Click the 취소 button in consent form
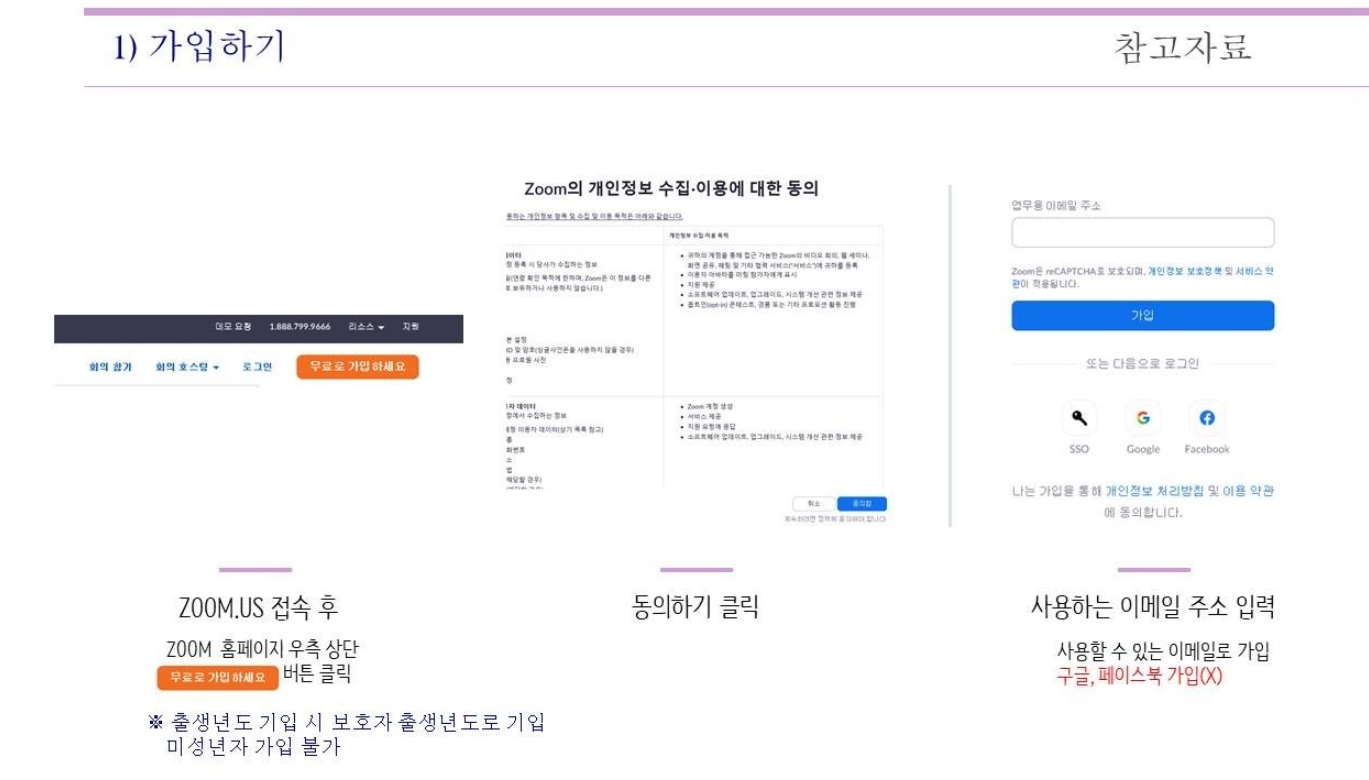 (814, 504)
